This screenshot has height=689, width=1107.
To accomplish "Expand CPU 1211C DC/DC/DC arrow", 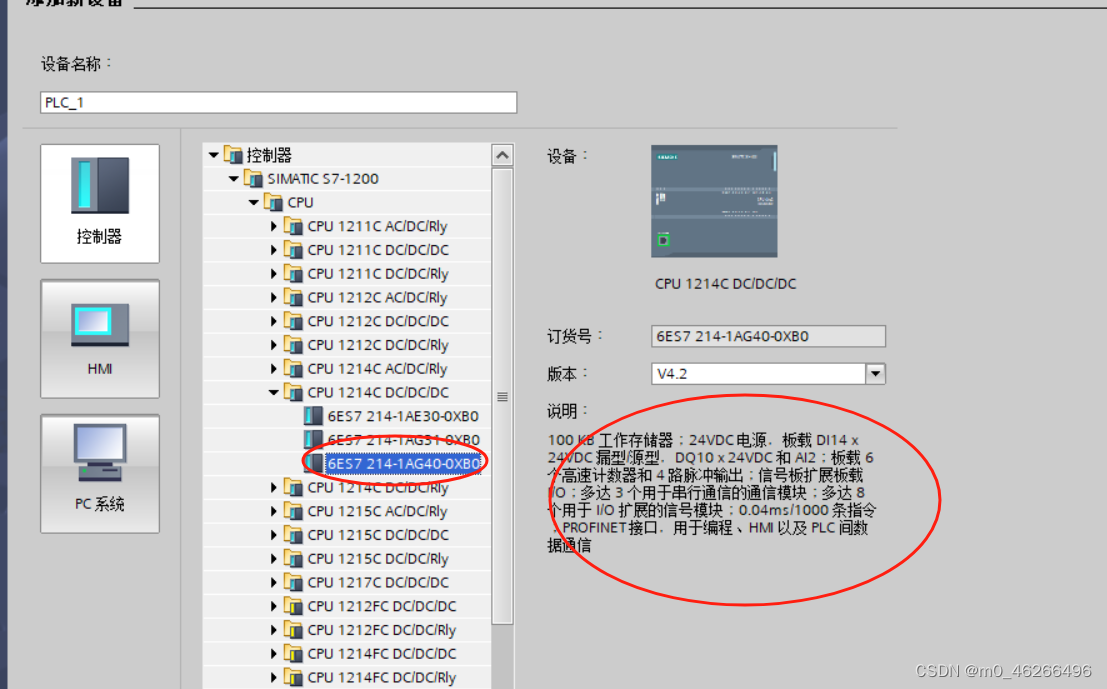I will pos(274,250).
